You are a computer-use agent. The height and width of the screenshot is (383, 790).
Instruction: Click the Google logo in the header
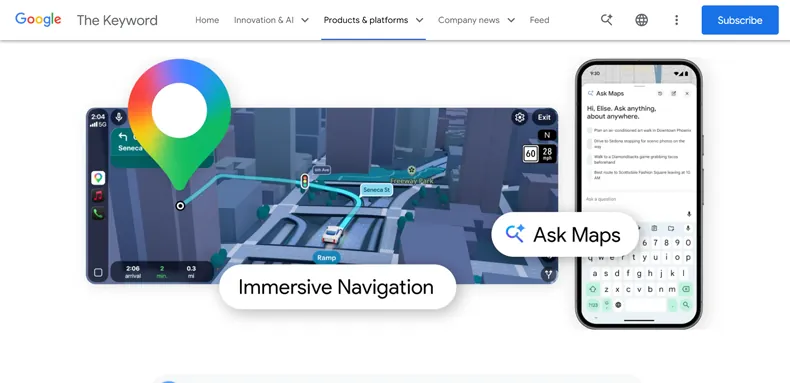click(x=38, y=20)
